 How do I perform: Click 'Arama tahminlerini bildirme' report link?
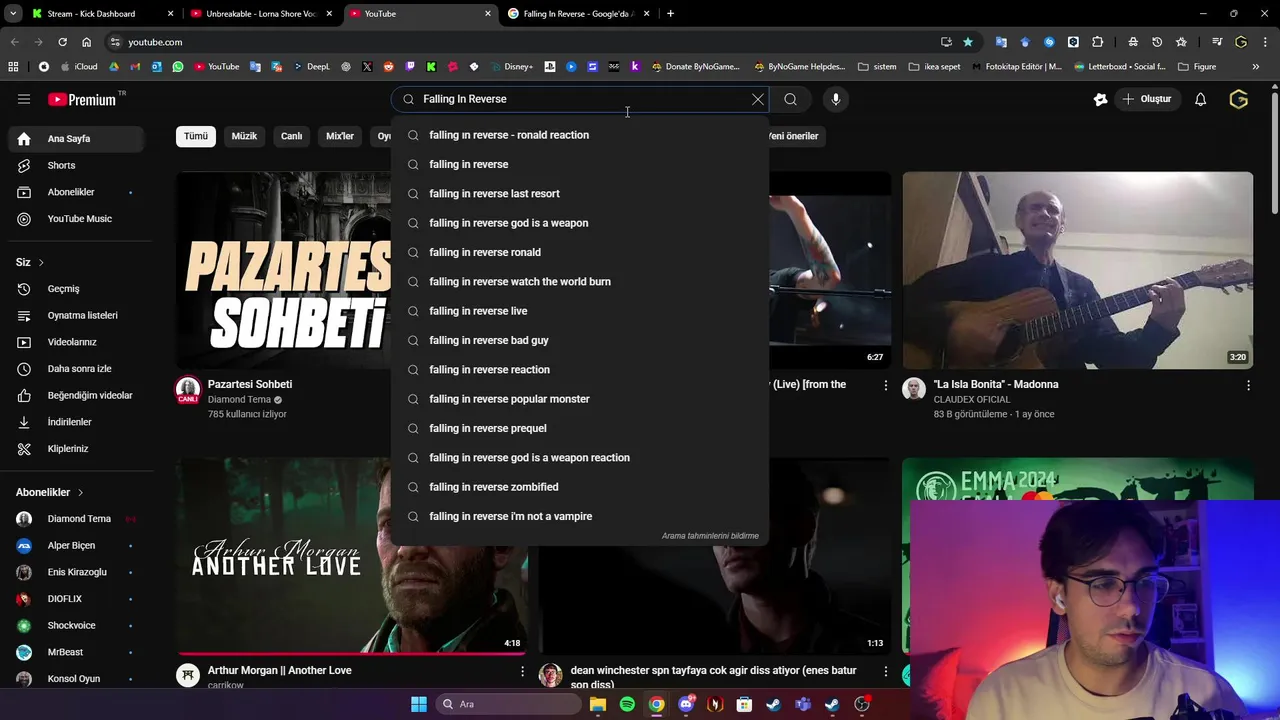click(710, 536)
